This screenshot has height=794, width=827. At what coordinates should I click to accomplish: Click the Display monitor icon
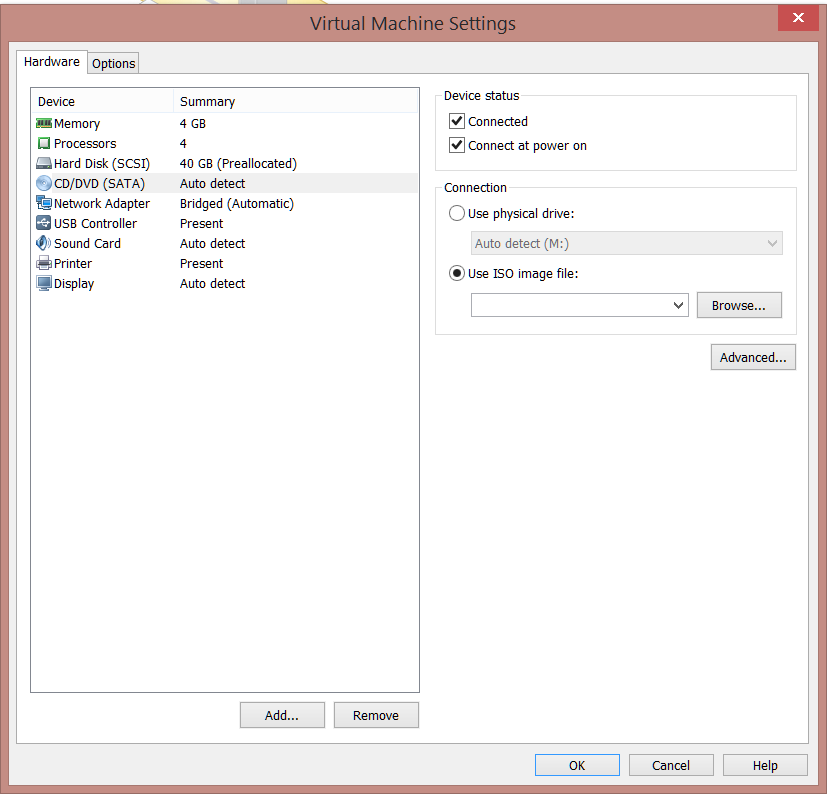click(x=44, y=283)
